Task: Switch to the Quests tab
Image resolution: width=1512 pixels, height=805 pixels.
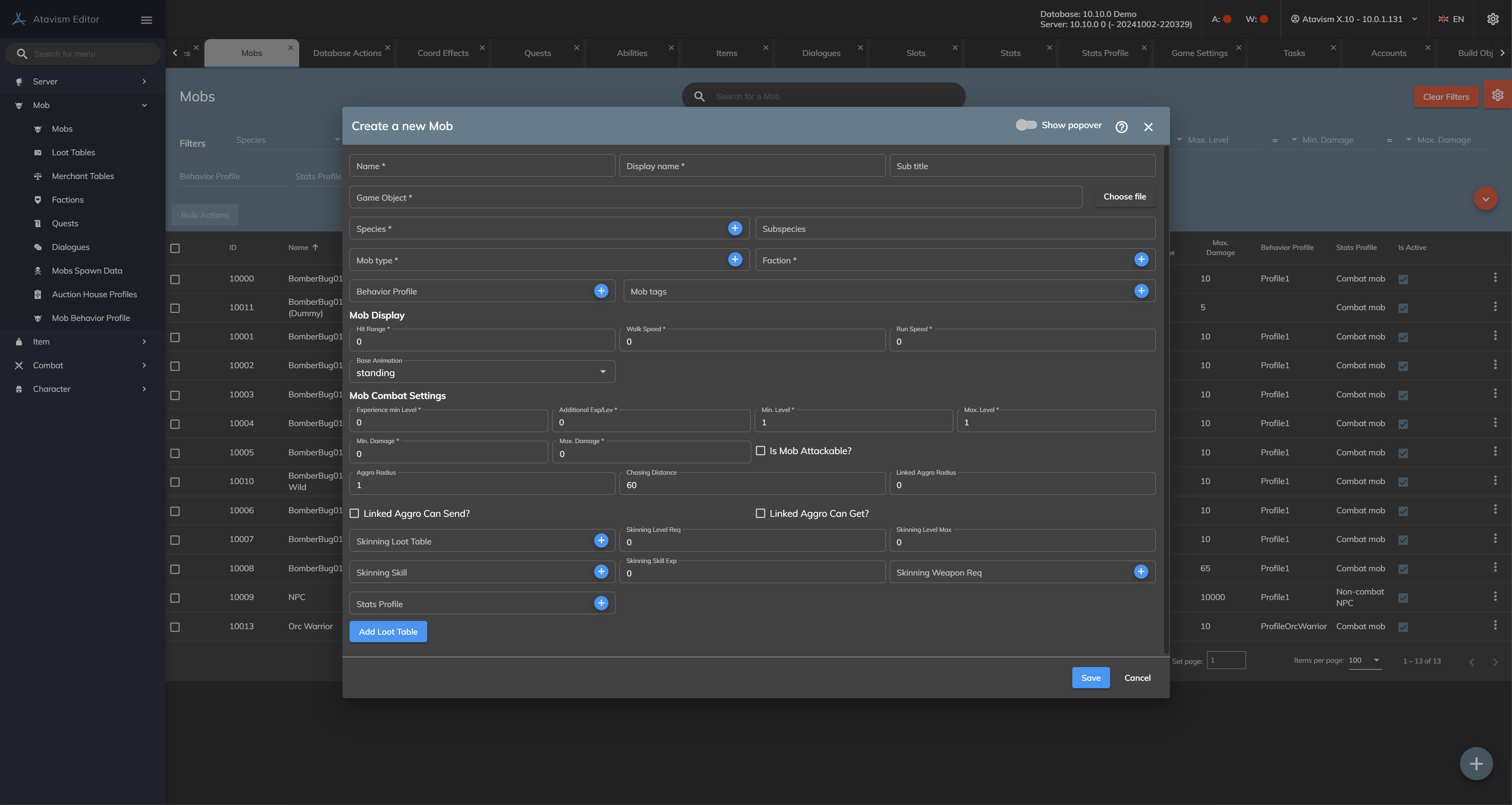Action: coord(537,53)
